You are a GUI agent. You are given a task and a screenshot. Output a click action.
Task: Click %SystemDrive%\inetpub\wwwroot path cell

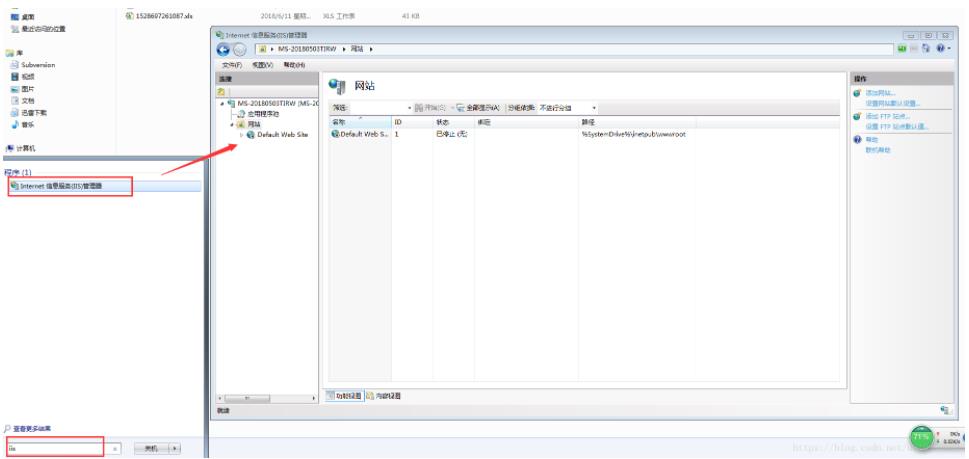click(633, 134)
